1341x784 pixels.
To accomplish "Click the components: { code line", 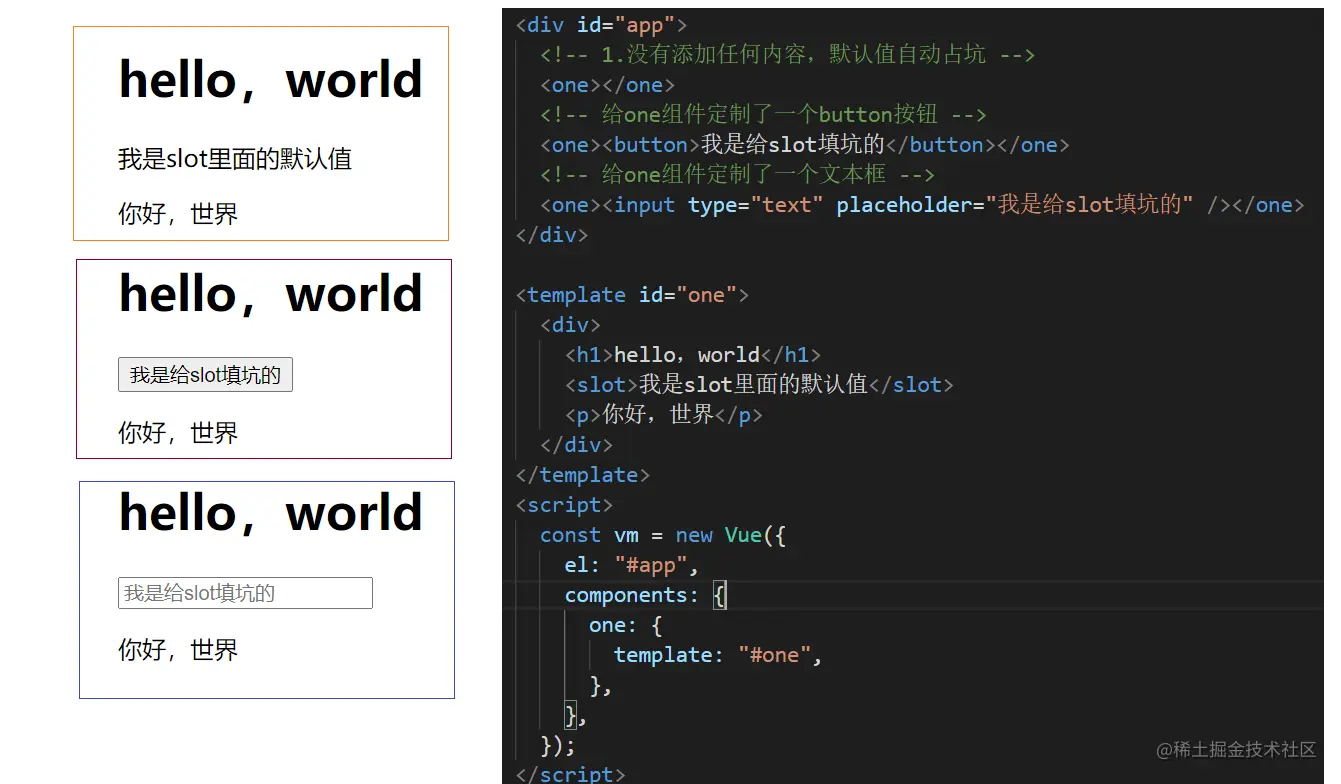I will 646,595.
